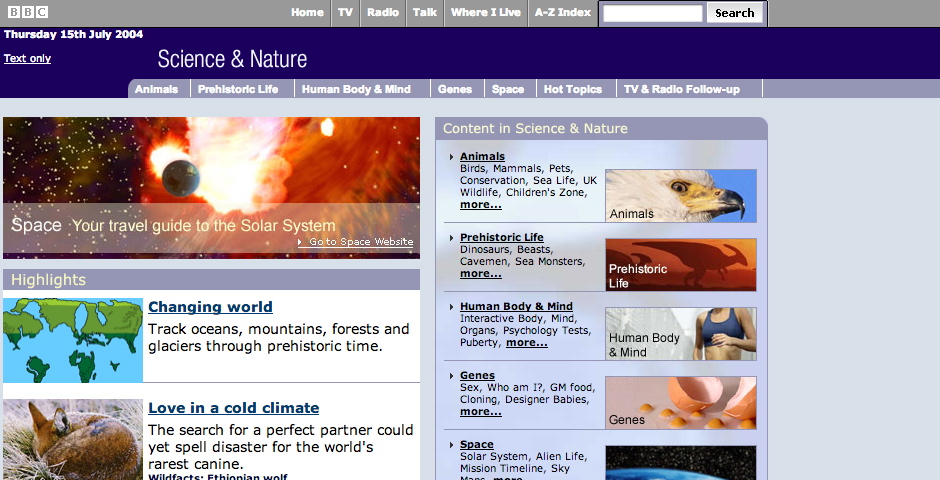Click the dinosaur Prehistoric Life image
Viewport: 940px width, 480px height.
tap(680, 264)
